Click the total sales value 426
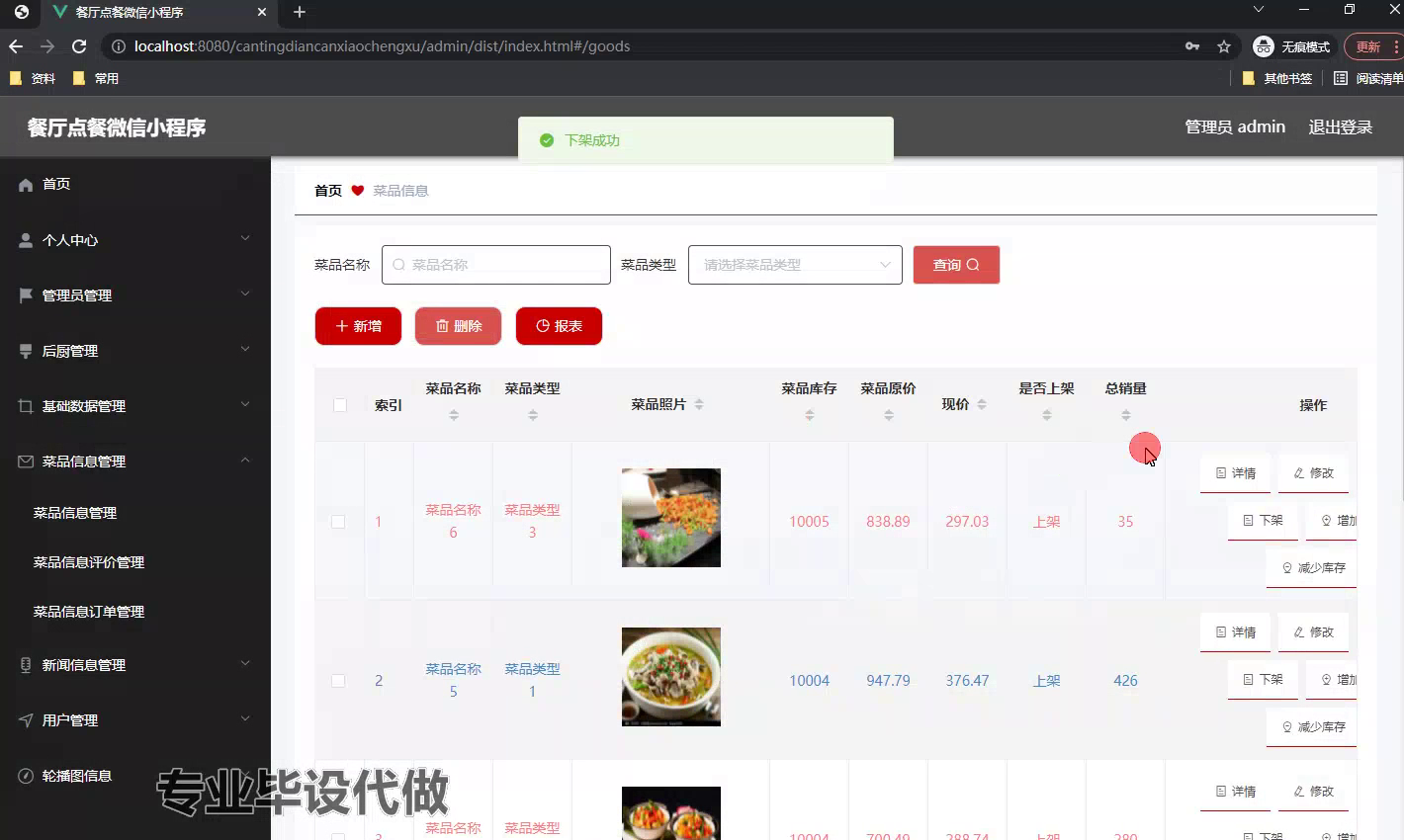The height and width of the screenshot is (840, 1404). point(1125,681)
